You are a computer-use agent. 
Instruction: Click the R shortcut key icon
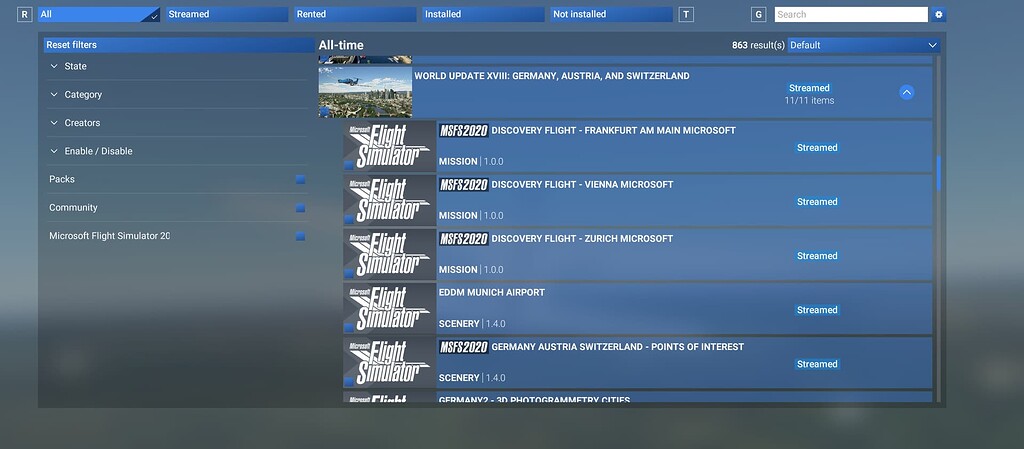click(25, 14)
